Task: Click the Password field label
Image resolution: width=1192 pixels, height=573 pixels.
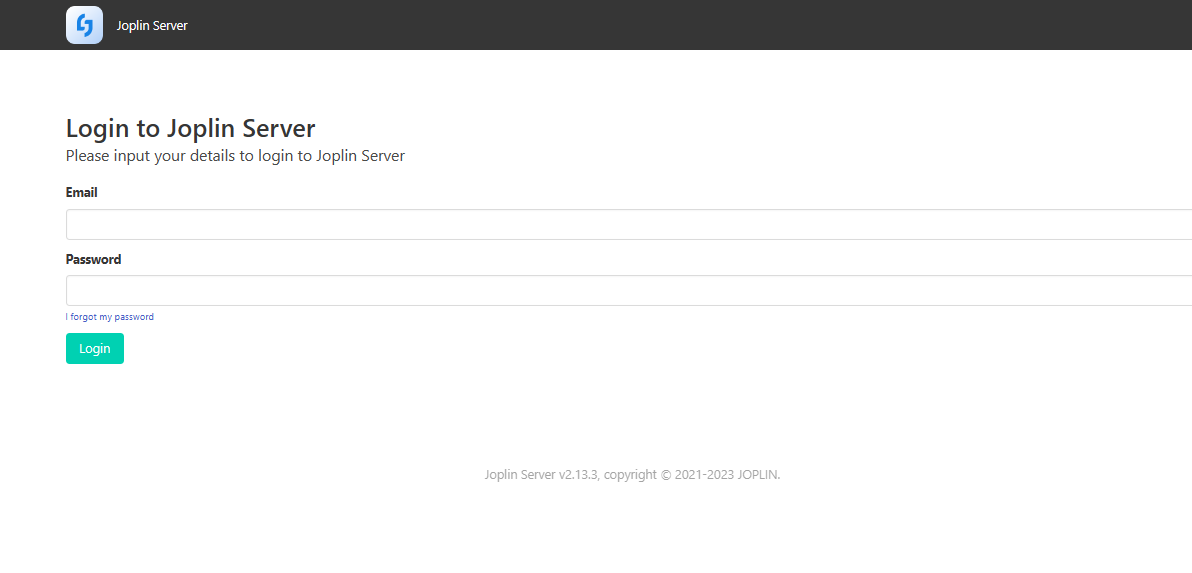Action: [x=94, y=259]
